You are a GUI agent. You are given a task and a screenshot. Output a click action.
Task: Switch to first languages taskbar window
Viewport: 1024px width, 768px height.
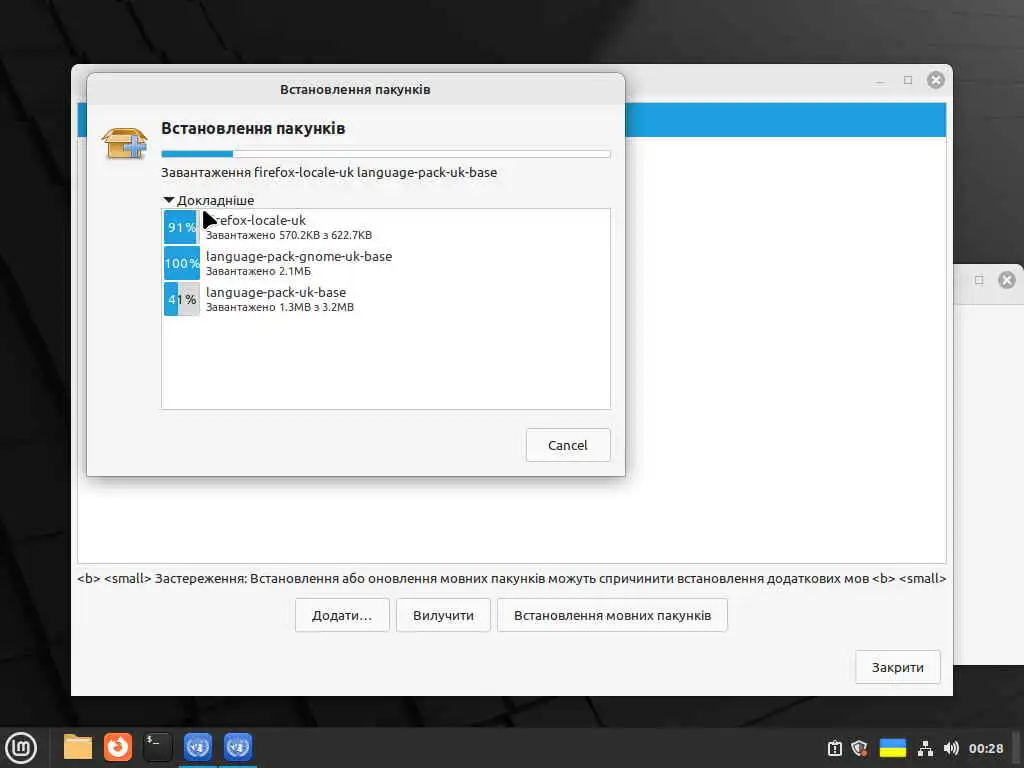tap(197, 747)
